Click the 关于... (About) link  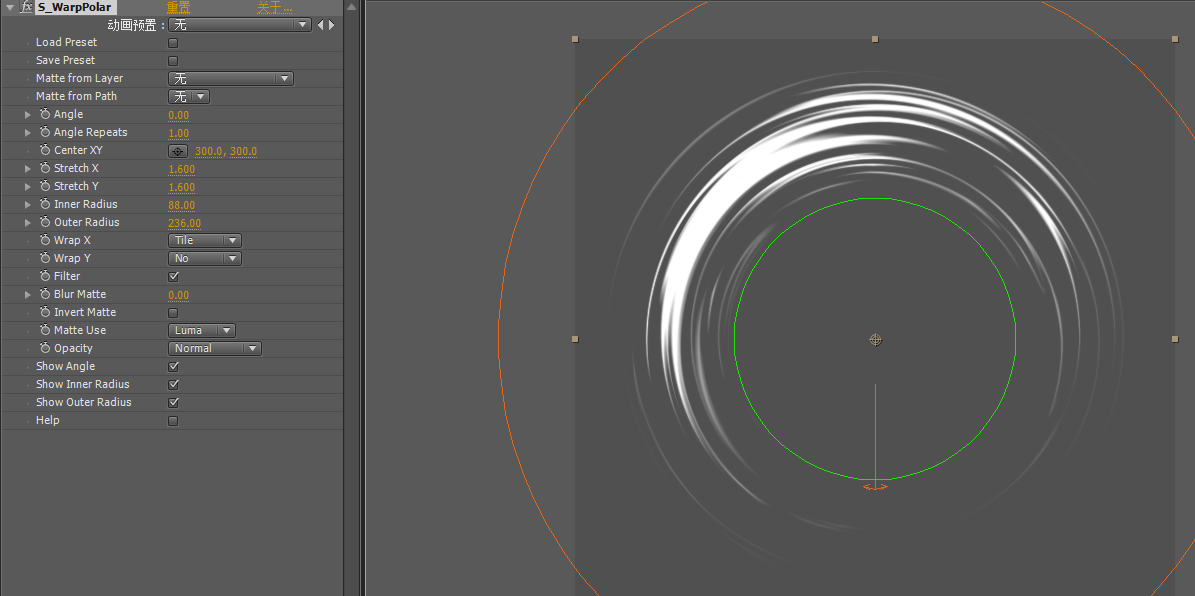coord(274,8)
